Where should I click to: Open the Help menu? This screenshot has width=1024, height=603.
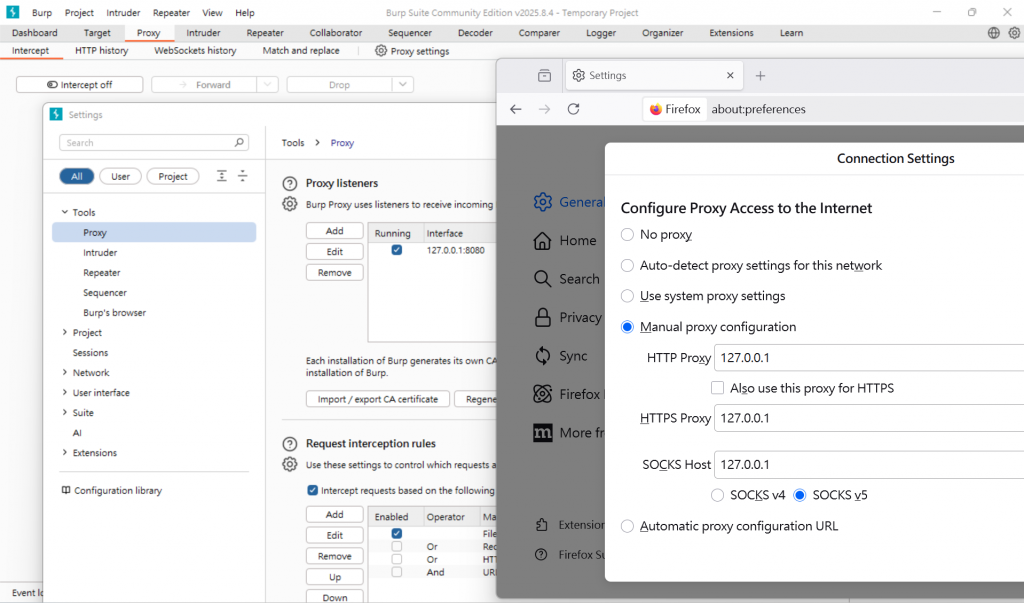[245, 12]
